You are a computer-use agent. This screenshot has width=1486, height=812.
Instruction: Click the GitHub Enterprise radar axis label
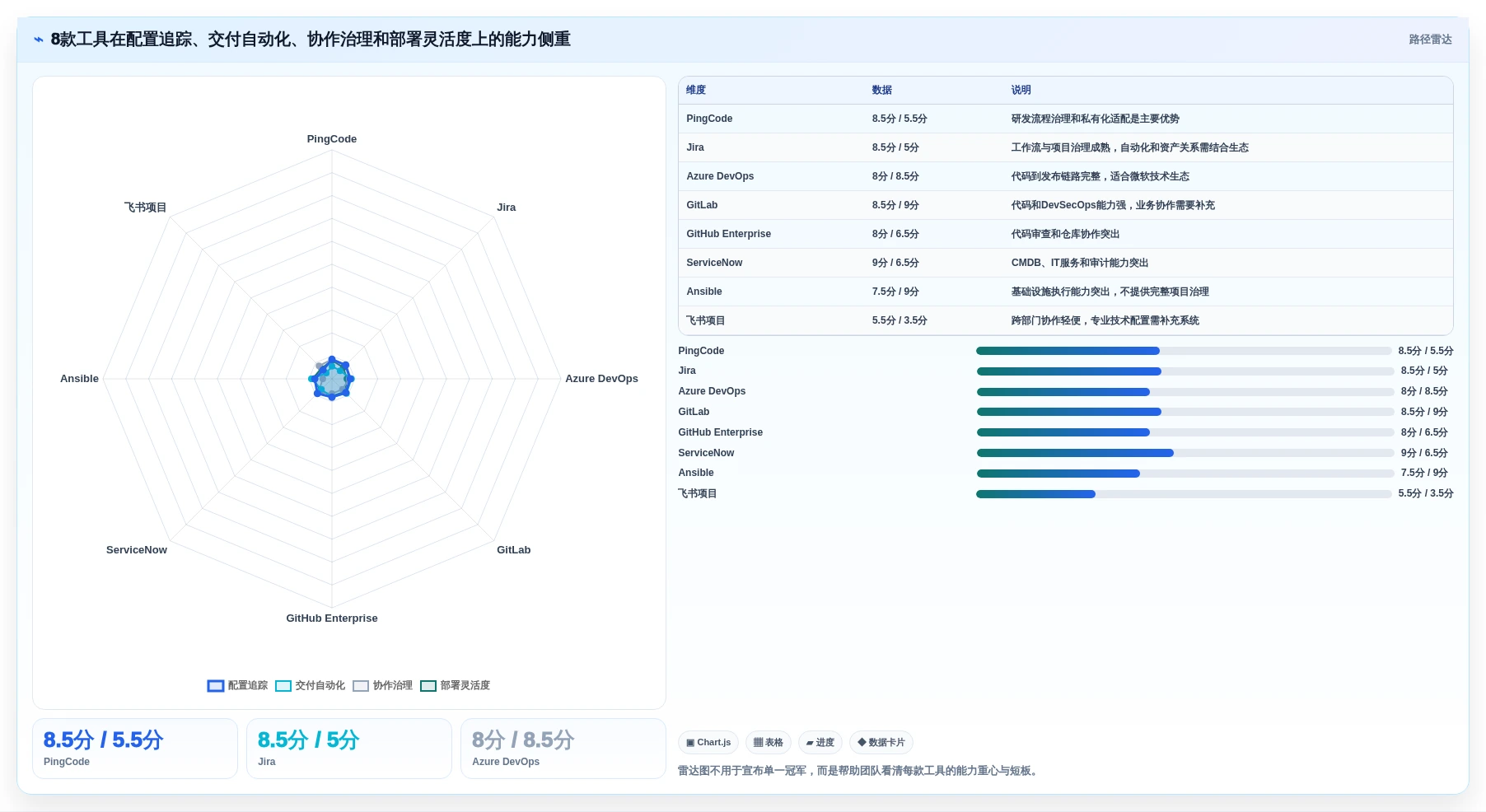coord(332,618)
